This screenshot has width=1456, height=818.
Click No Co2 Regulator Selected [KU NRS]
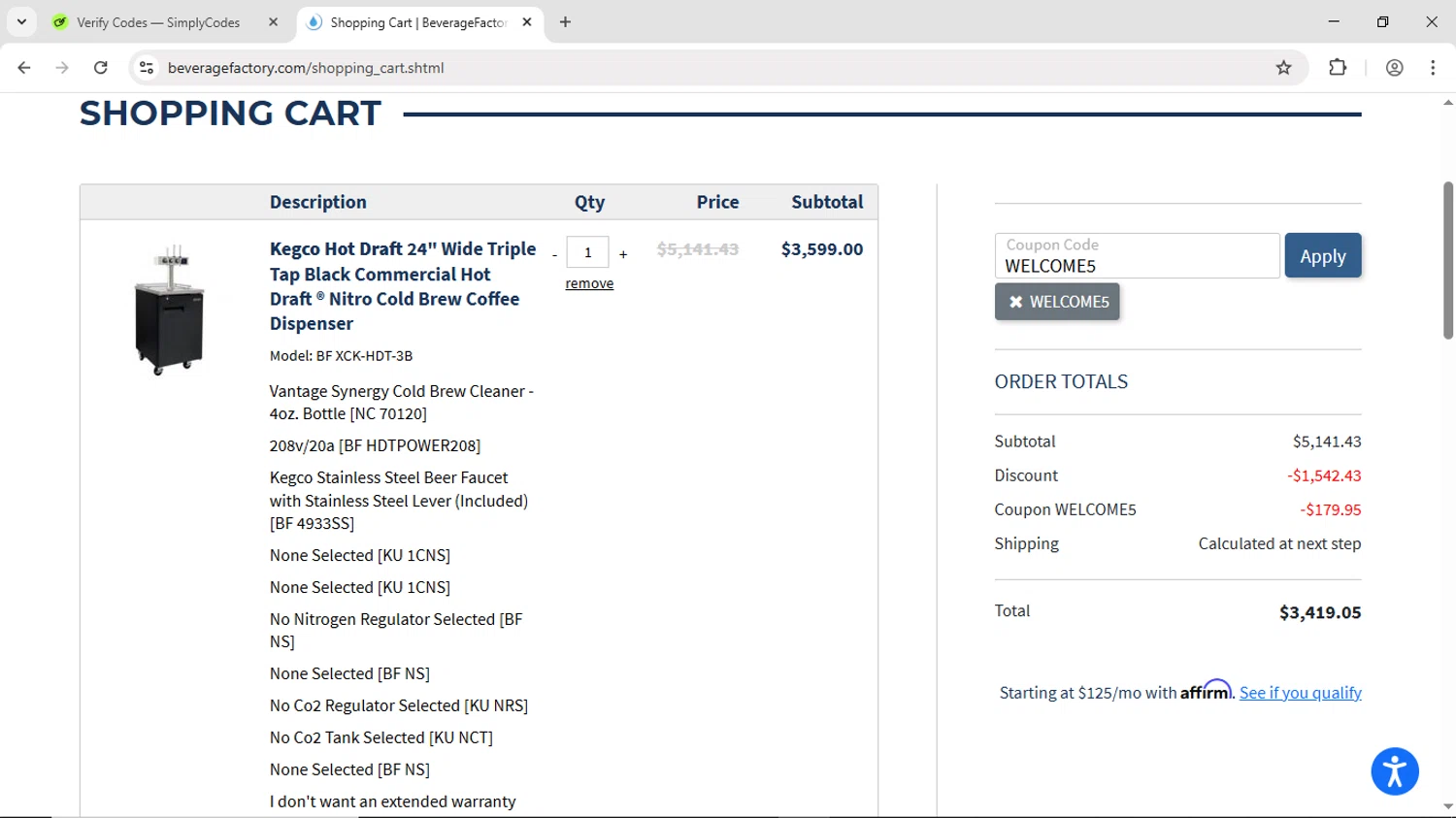pyautogui.click(x=399, y=705)
